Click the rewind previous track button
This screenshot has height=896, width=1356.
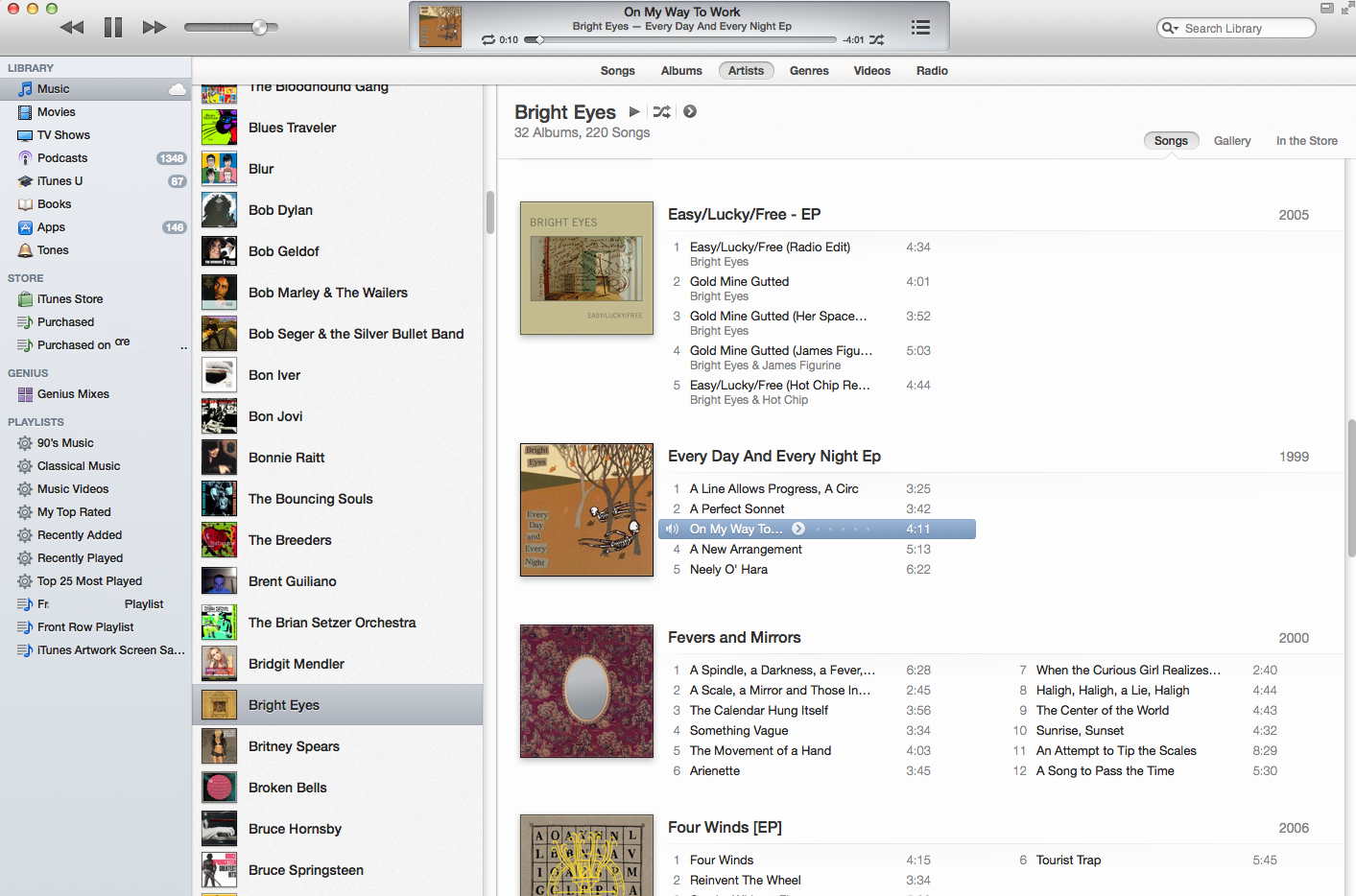pos(72,27)
